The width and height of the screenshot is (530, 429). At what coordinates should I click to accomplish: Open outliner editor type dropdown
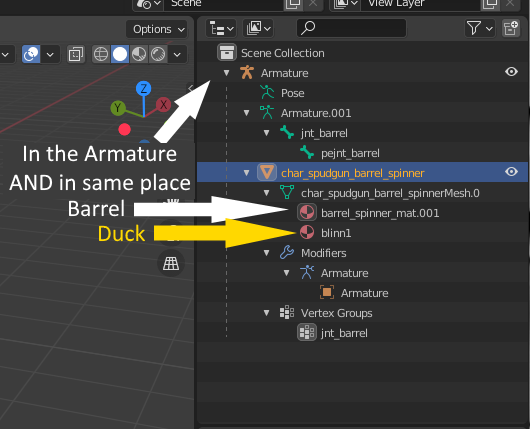tap(221, 28)
